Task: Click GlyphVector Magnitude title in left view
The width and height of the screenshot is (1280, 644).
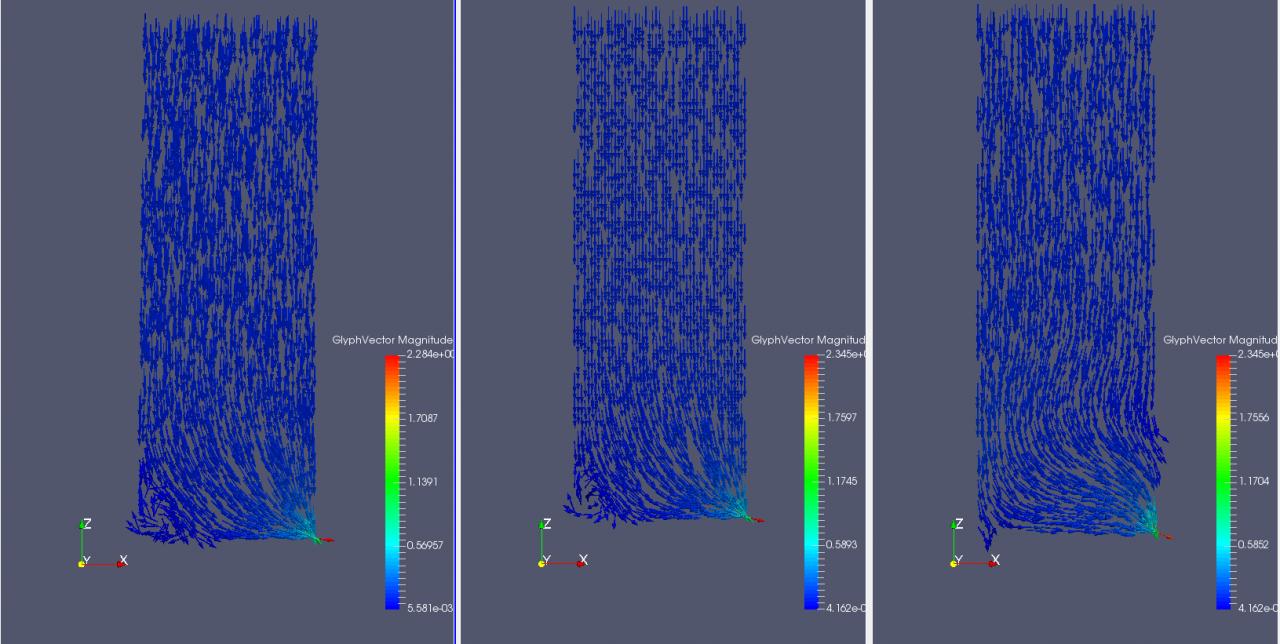Action: point(392,340)
